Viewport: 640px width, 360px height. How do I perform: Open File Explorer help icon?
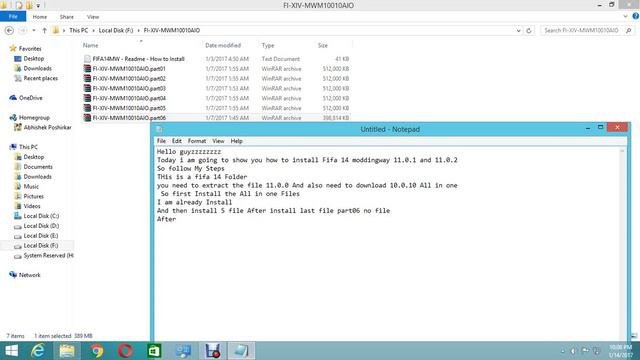636,16
